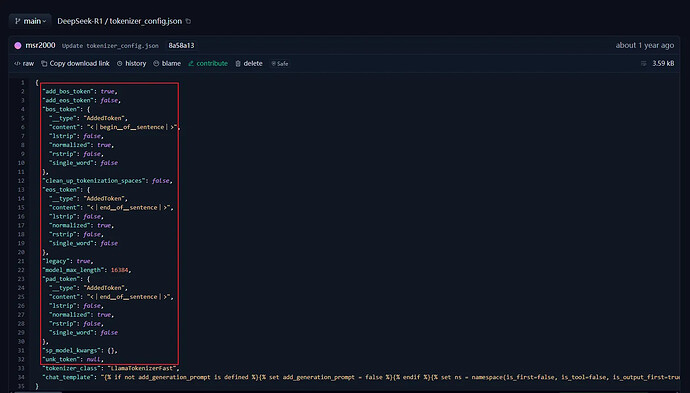The width and height of the screenshot is (690, 393).
Task: Click the contribute option
Action: pos(208,63)
